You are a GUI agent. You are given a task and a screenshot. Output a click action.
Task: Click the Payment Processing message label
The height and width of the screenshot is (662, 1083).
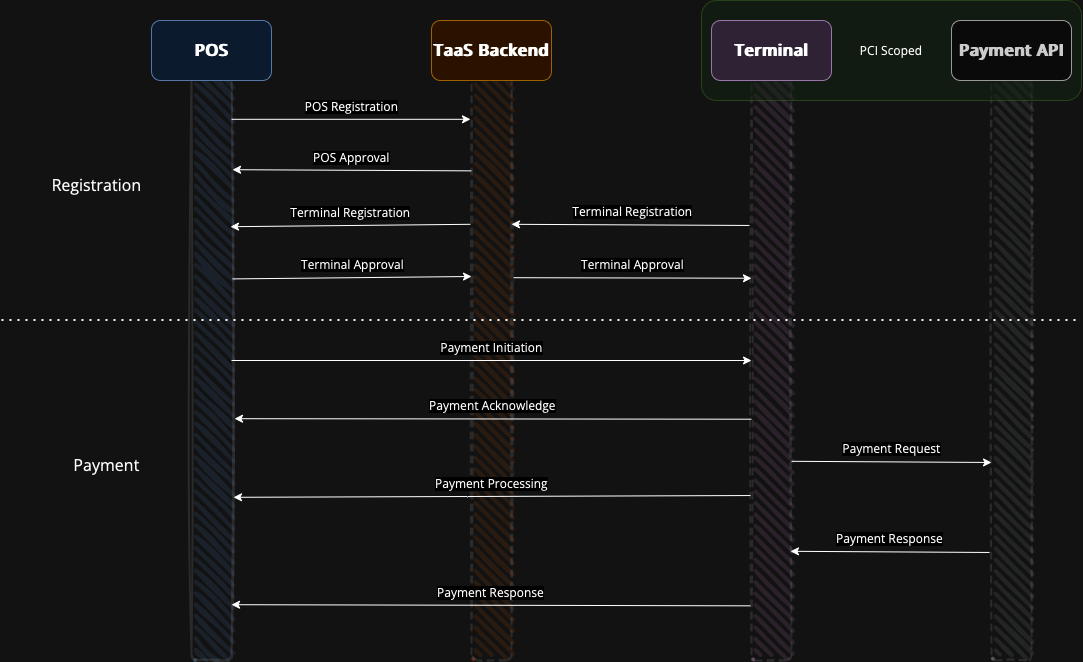tap(491, 484)
